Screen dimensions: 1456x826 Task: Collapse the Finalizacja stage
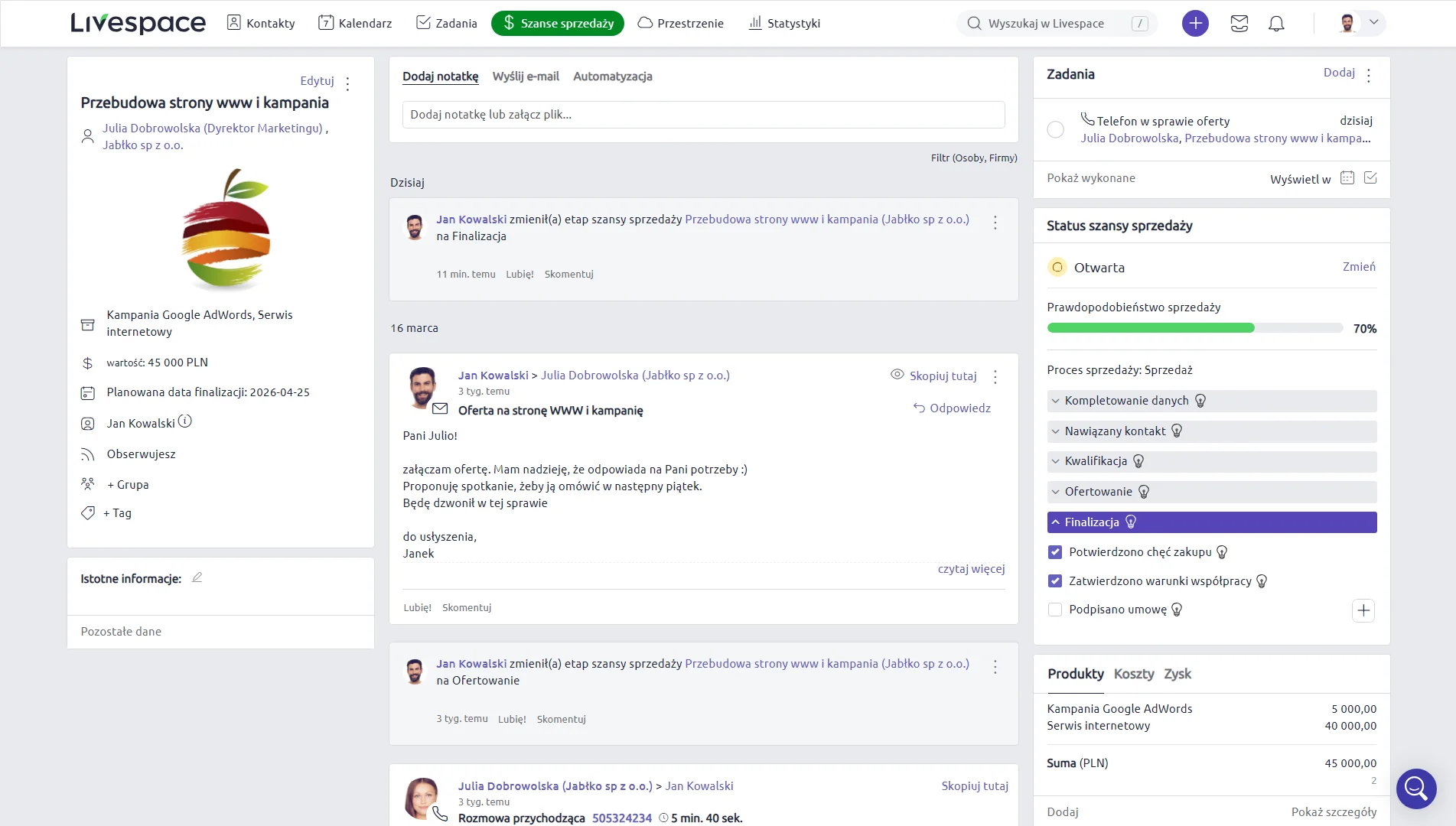coord(1056,522)
